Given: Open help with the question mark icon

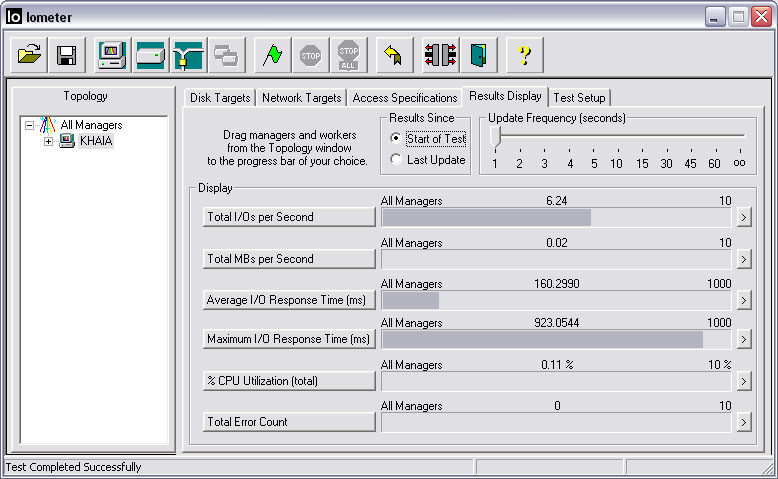Looking at the screenshot, I should pyautogui.click(x=524, y=55).
